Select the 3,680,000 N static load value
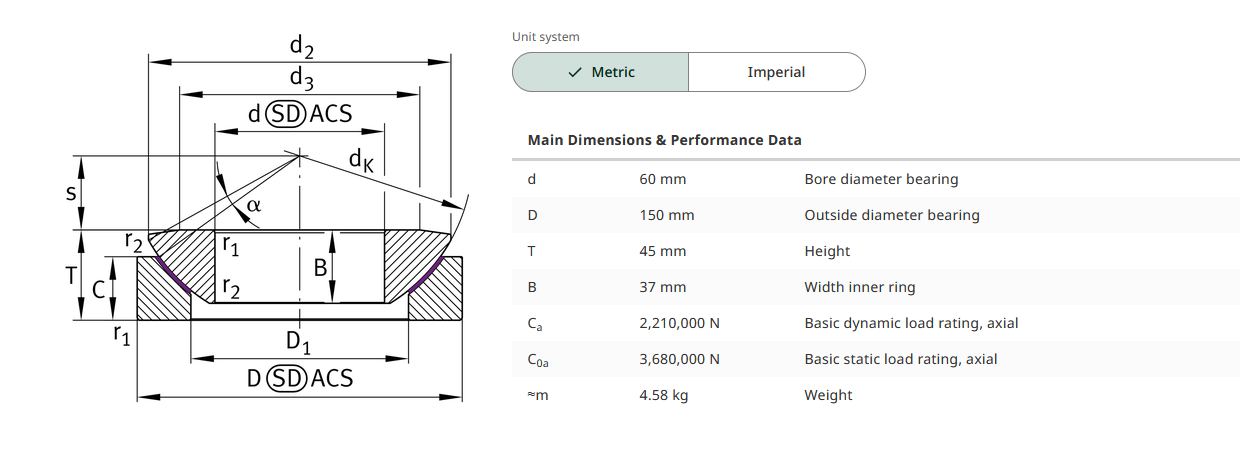 (679, 359)
